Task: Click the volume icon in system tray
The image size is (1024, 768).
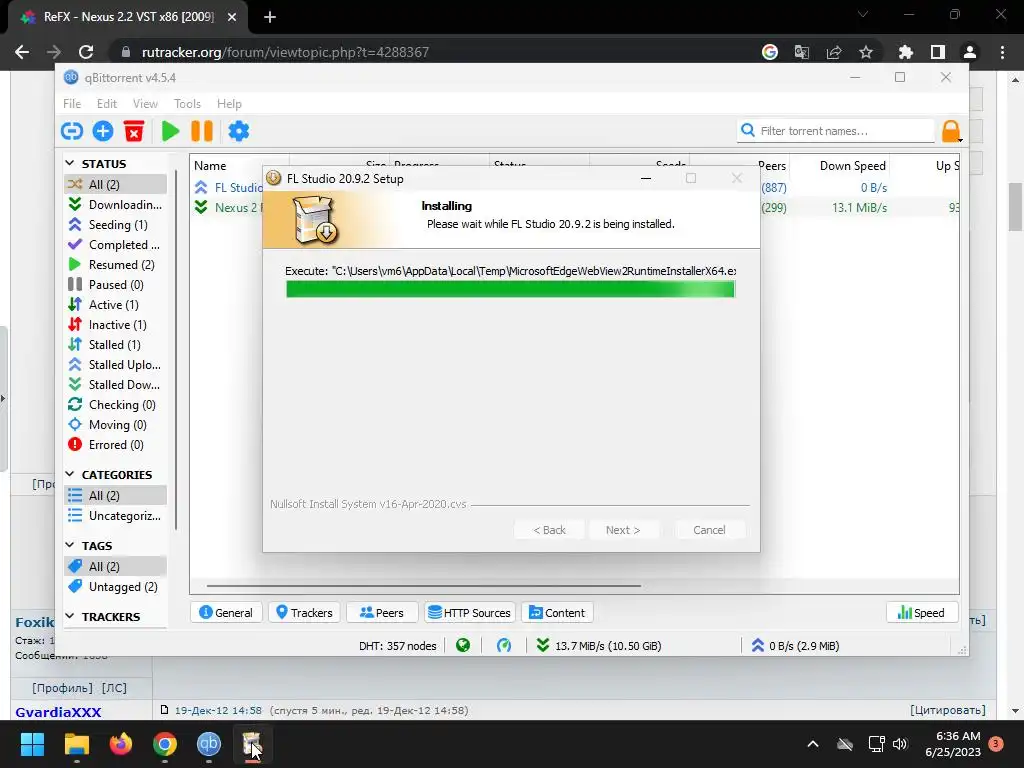Action: [x=900, y=744]
